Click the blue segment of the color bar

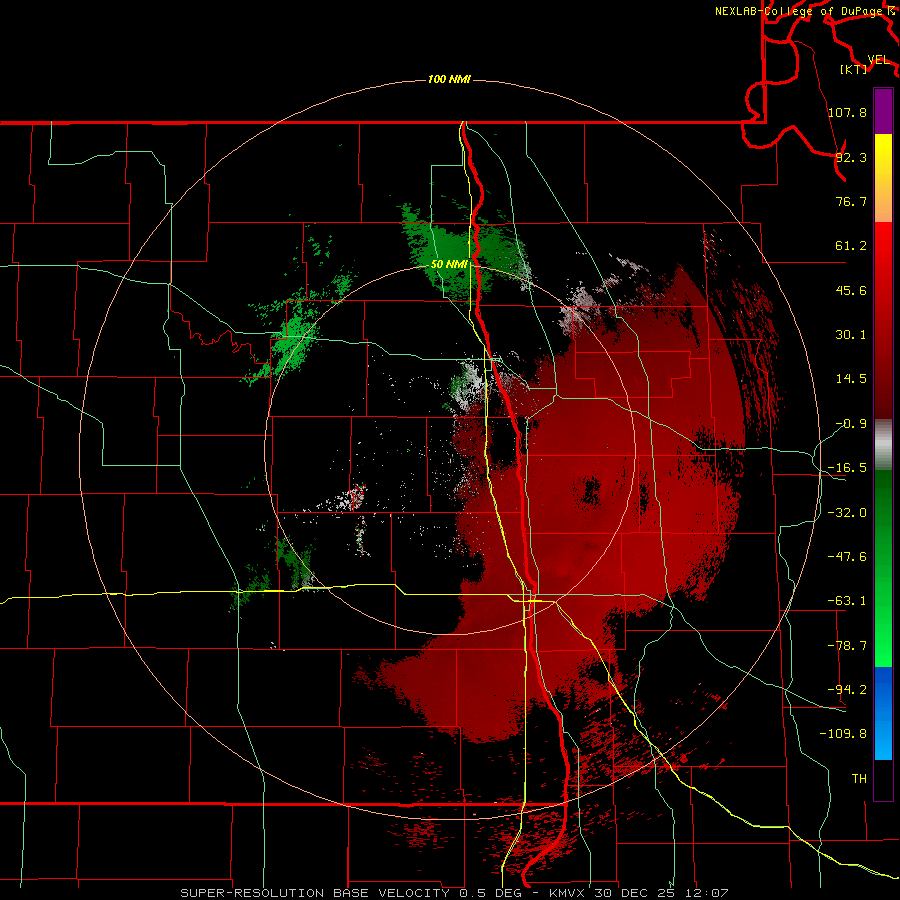[x=883, y=713]
